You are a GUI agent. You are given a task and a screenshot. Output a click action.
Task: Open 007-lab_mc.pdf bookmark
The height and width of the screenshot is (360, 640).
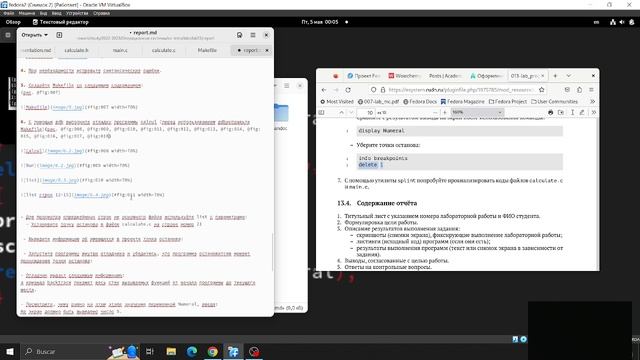(x=378, y=102)
